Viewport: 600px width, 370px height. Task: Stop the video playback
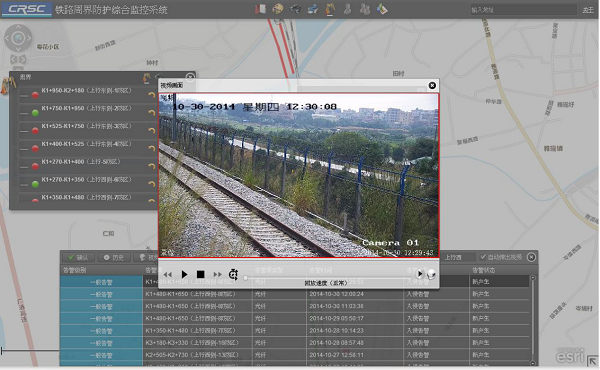[201, 274]
